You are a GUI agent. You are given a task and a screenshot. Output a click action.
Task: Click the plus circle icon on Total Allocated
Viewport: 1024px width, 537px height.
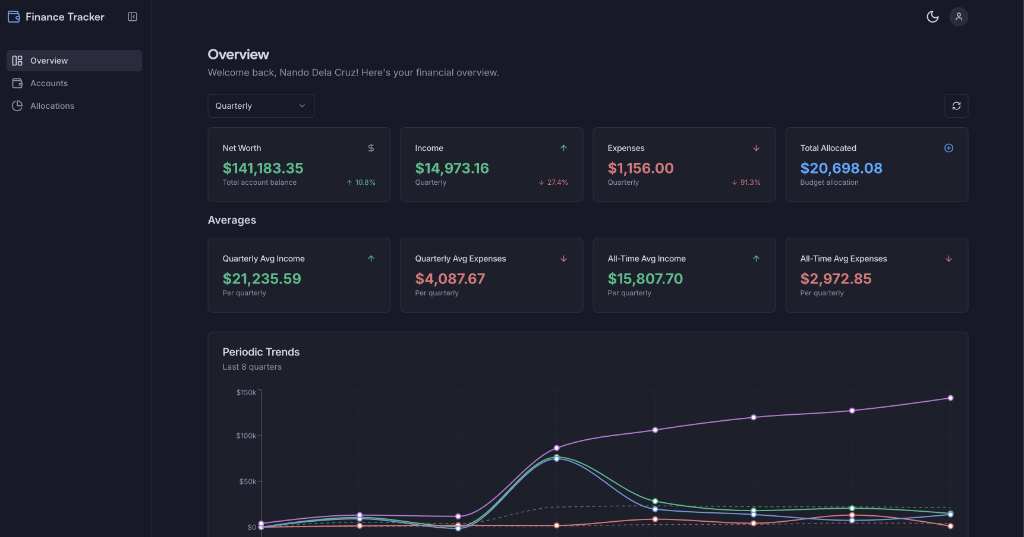(949, 148)
